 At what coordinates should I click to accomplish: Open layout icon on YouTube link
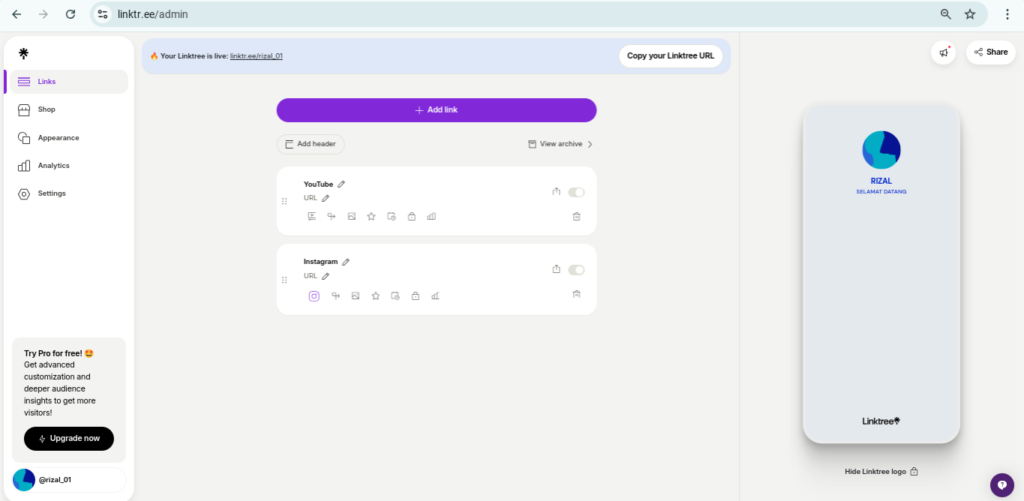312,216
